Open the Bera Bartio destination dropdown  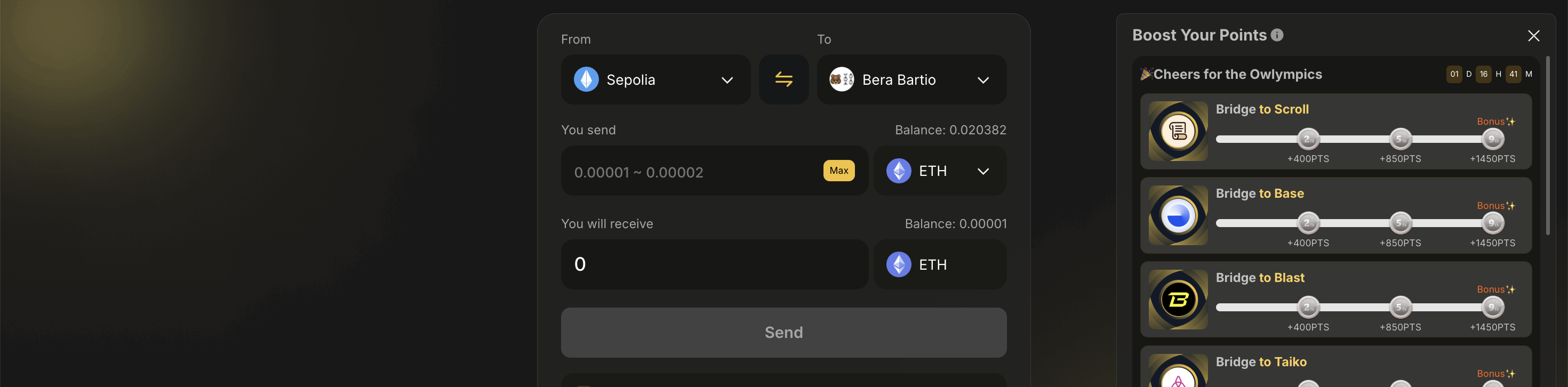tap(911, 80)
